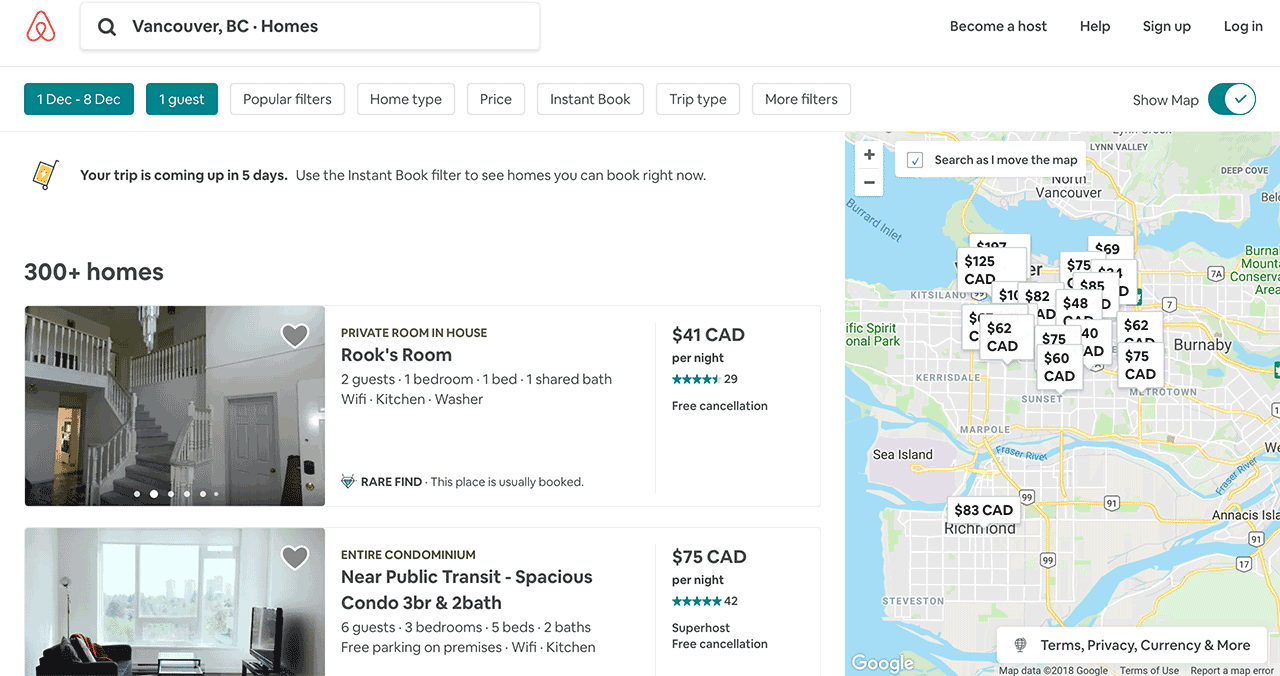Click the Google logo on the map
Screen dimensions: 1280x676
[881, 662]
